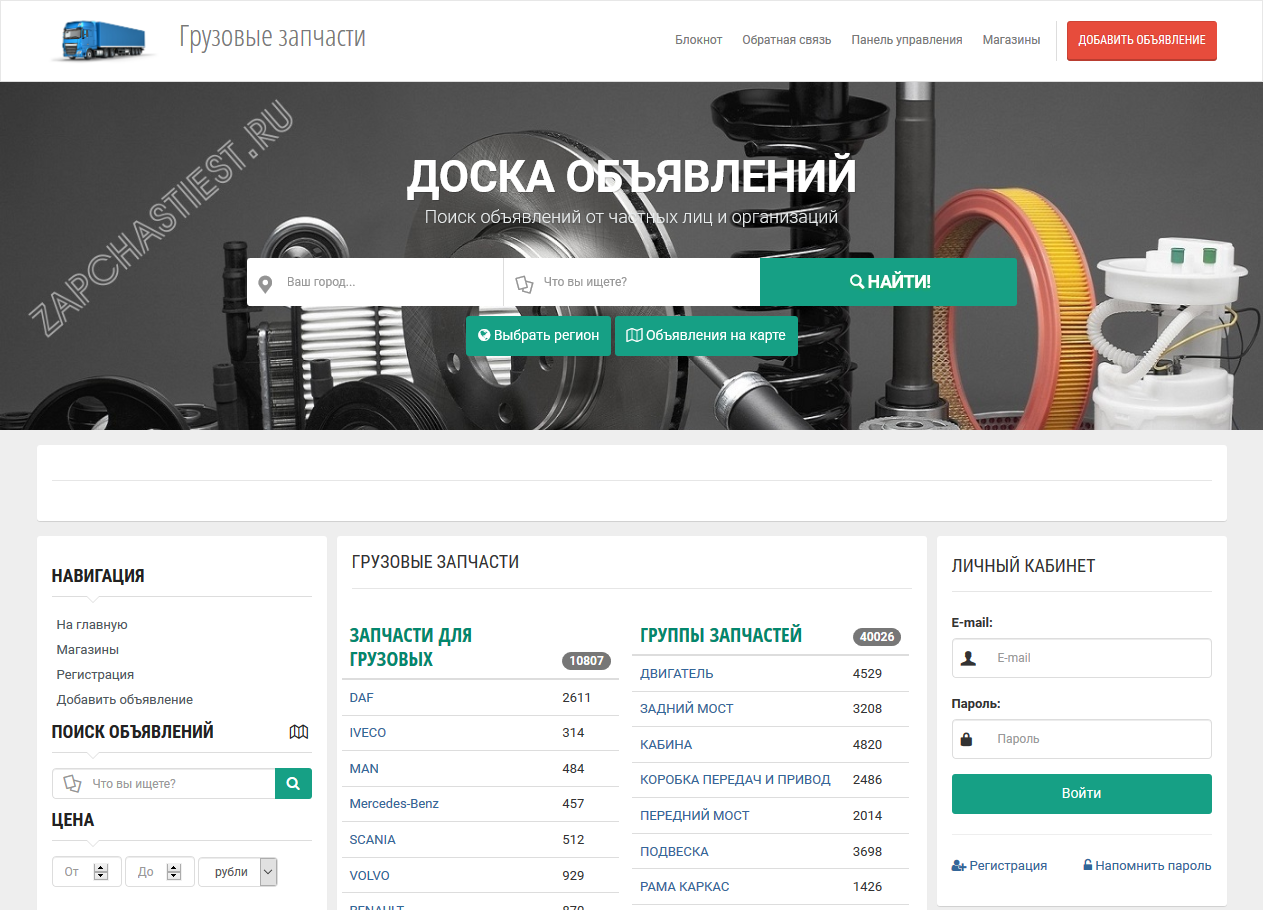The height and width of the screenshot is (910, 1263).
Task: Click the blue truck logo
Action: point(103,40)
